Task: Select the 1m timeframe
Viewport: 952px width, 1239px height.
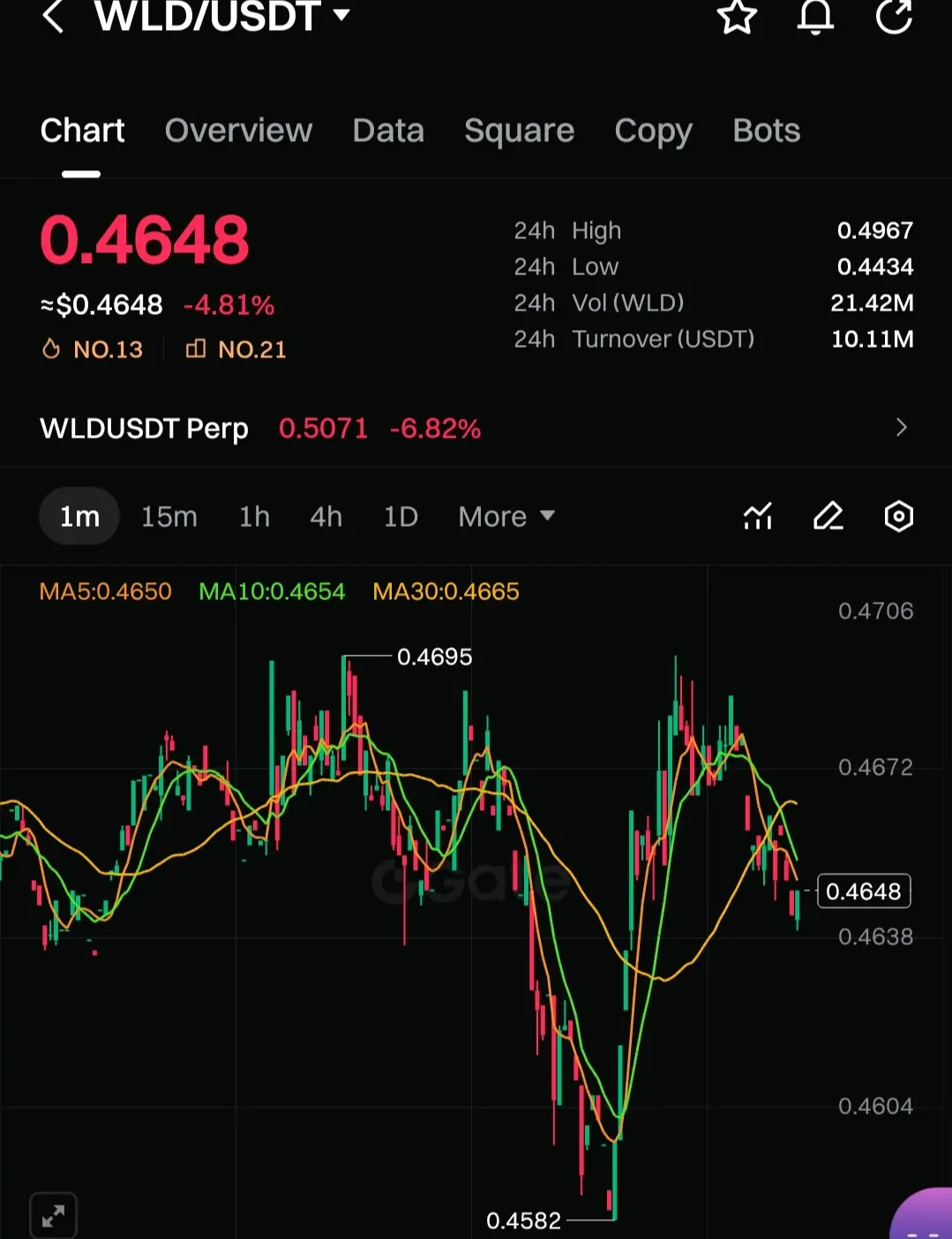Action: pos(79,516)
